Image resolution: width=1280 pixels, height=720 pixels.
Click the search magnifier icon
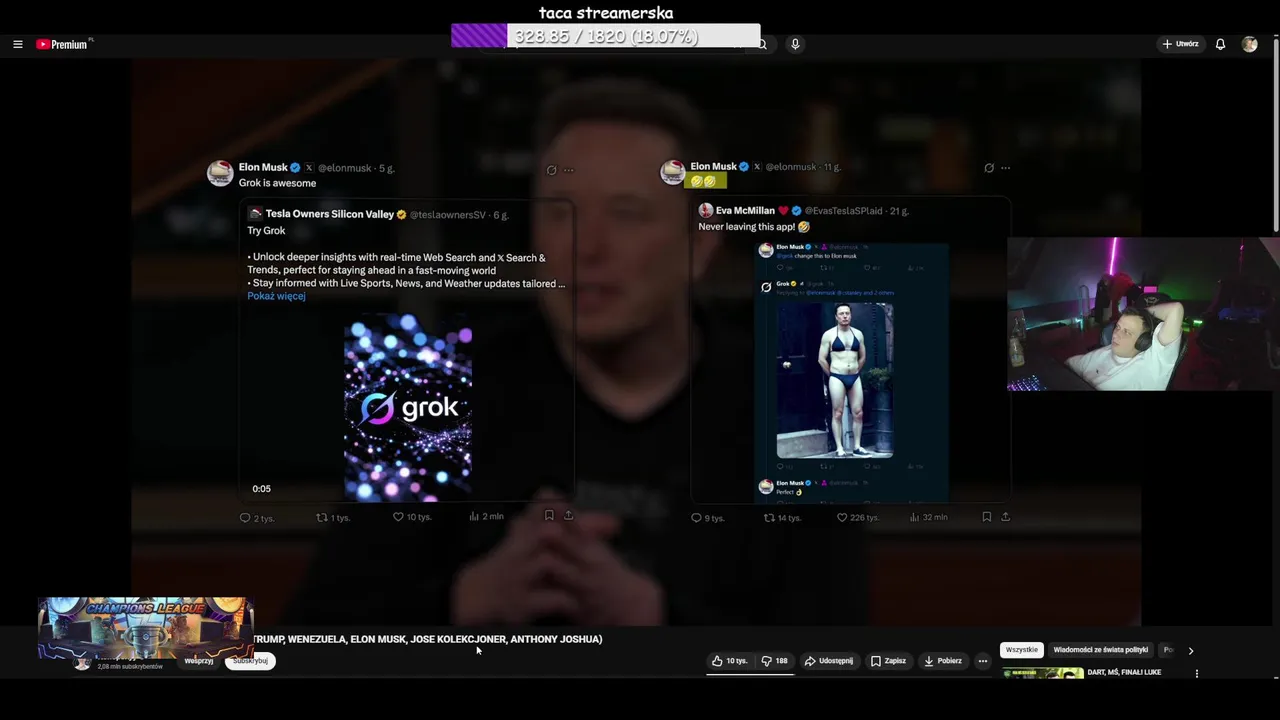[762, 44]
